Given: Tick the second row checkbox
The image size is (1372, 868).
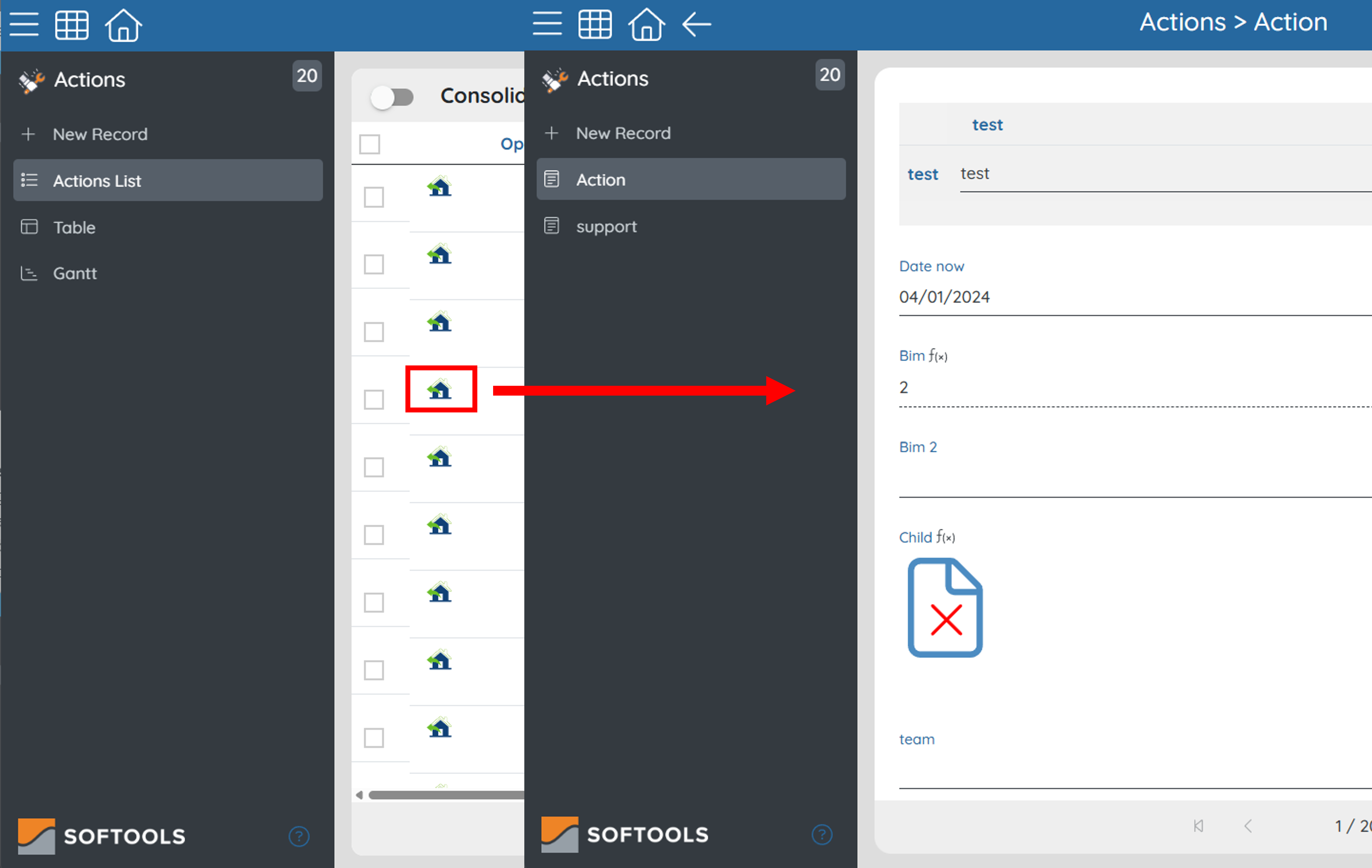Looking at the screenshot, I should tap(374, 264).
